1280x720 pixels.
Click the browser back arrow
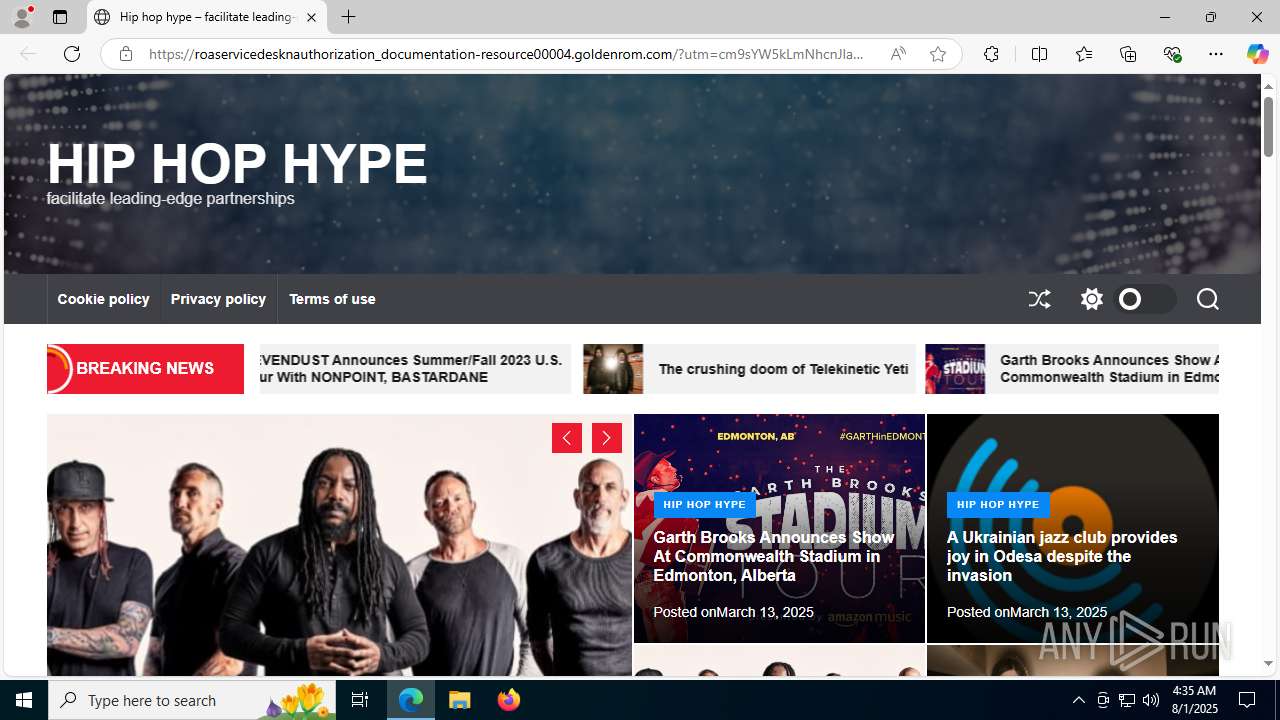28,54
